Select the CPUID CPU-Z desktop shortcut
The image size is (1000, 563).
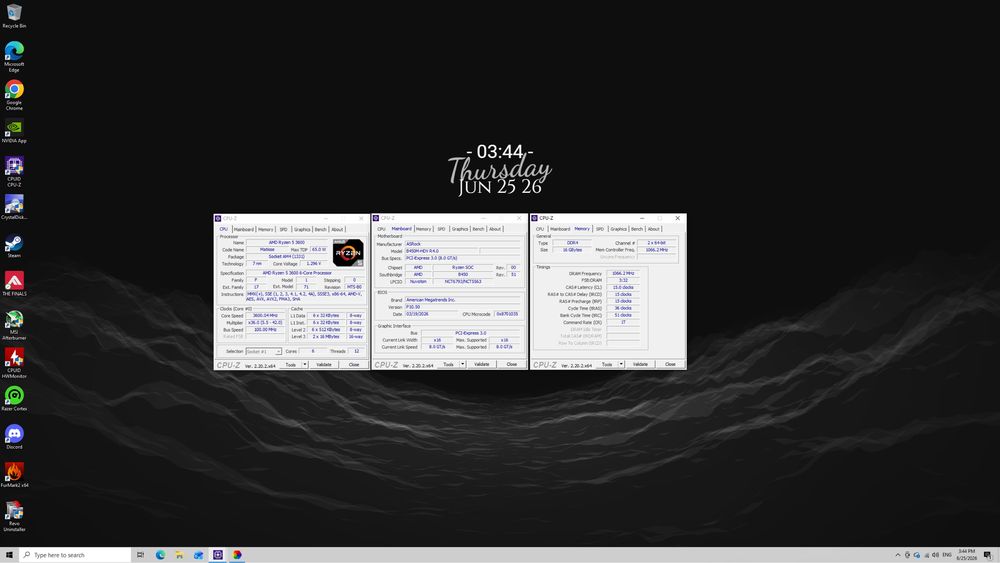click(14, 171)
